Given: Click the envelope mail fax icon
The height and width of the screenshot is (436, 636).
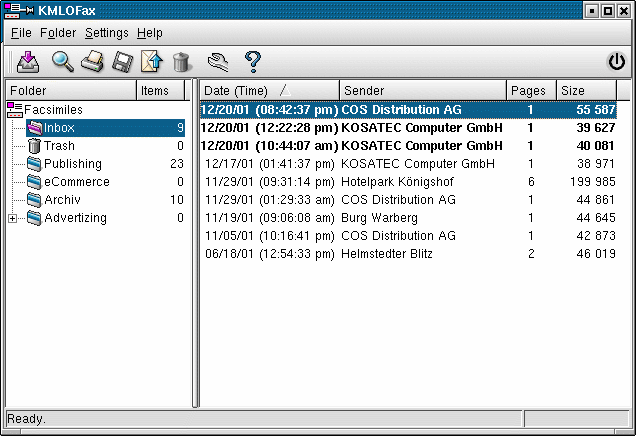Looking at the screenshot, I should [x=152, y=62].
